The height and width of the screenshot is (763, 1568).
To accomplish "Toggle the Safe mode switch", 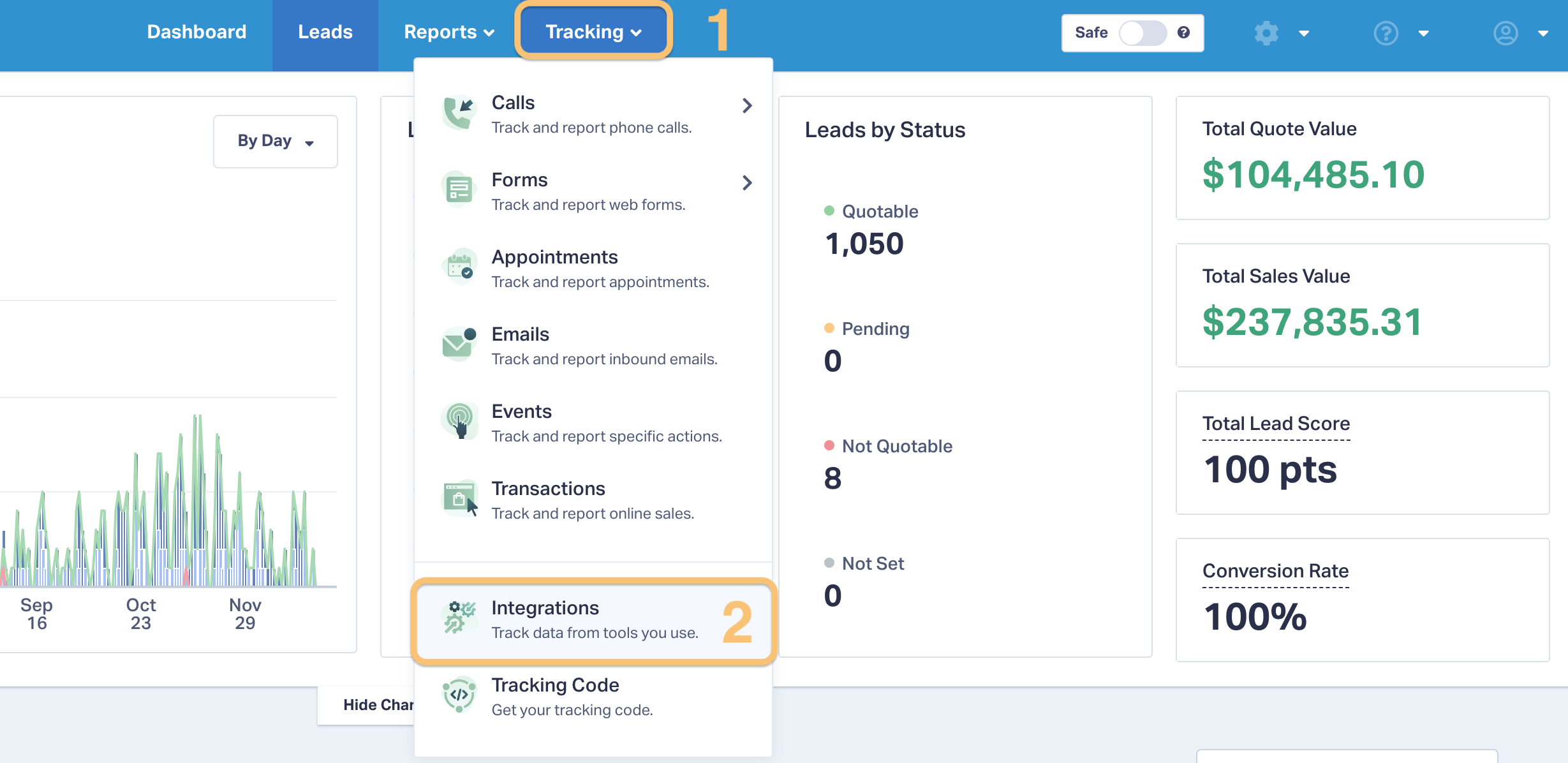I will pos(1143,33).
